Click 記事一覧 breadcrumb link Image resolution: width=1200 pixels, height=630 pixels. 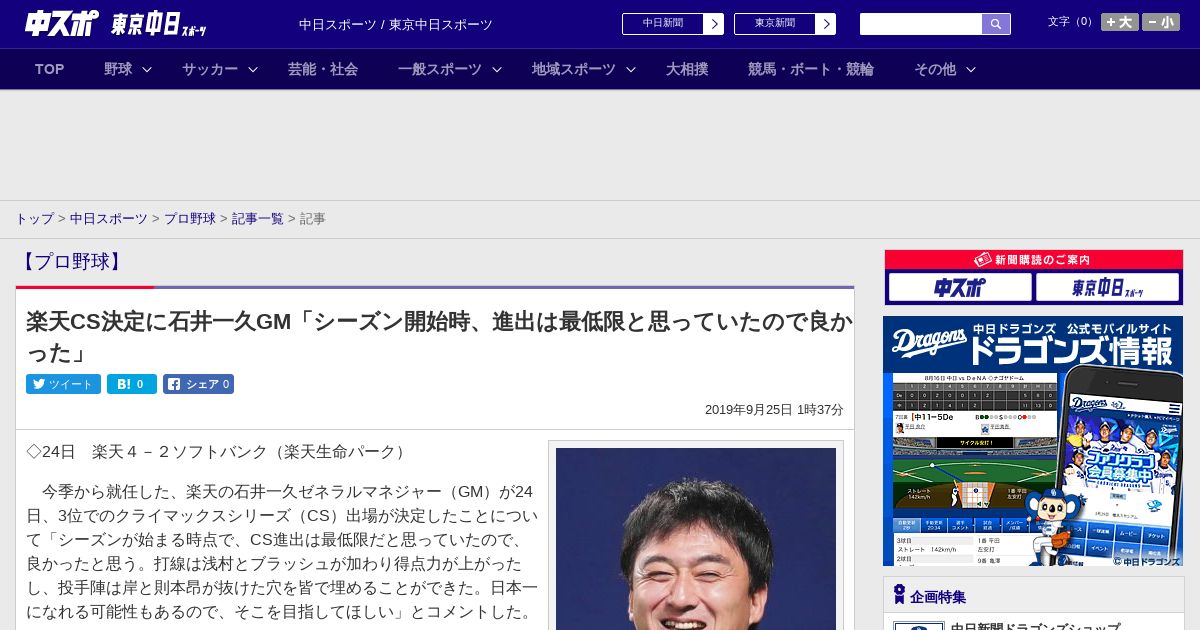[x=258, y=218]
